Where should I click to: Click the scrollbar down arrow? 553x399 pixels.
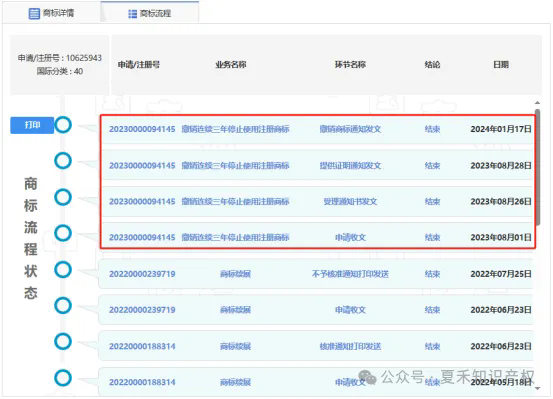click(537, 388)
